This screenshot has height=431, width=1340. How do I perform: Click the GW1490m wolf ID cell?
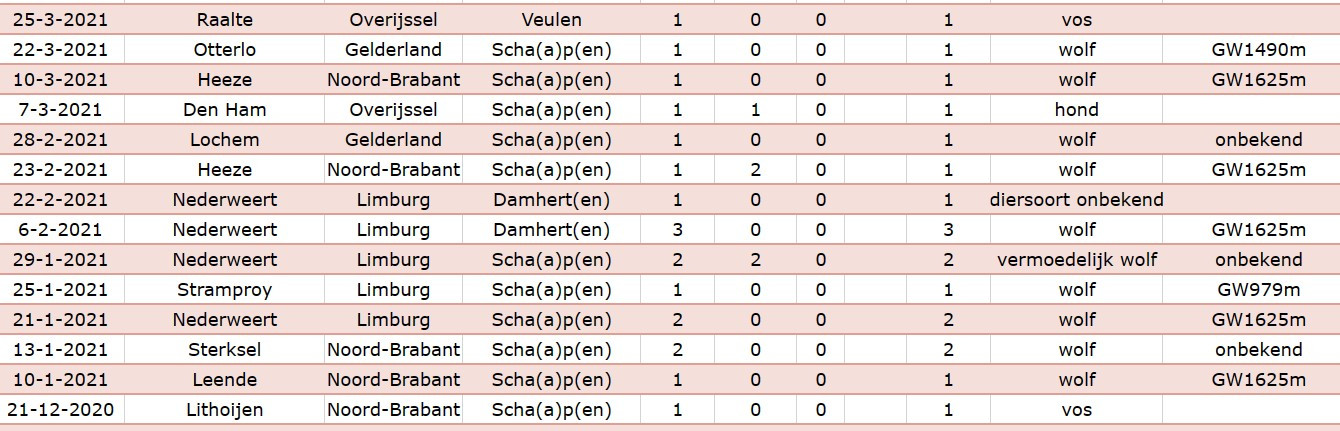pos(1257,49)
